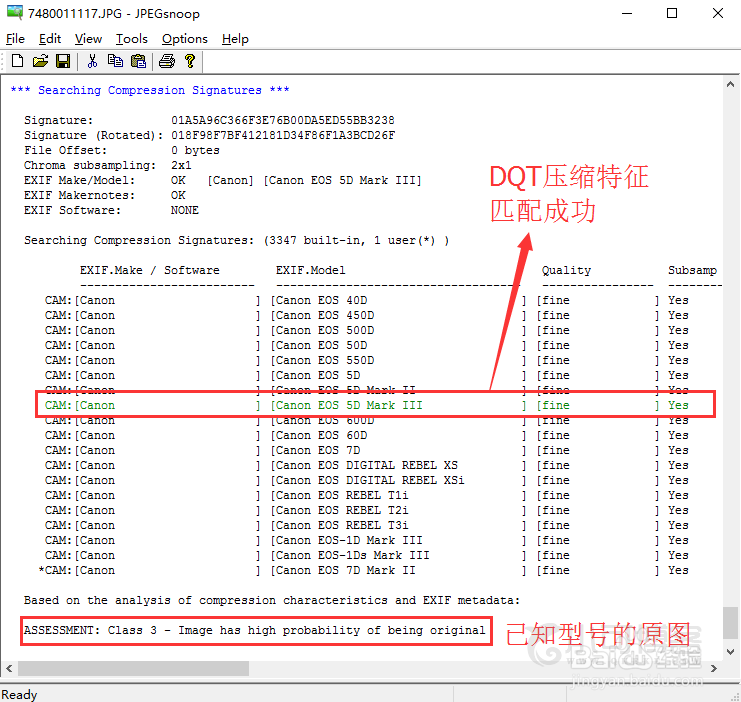Image resolution: width=741 pixels, height=702 pixels.
Task: Select the Canon EOS 7D row
Action: pos(366,450)
